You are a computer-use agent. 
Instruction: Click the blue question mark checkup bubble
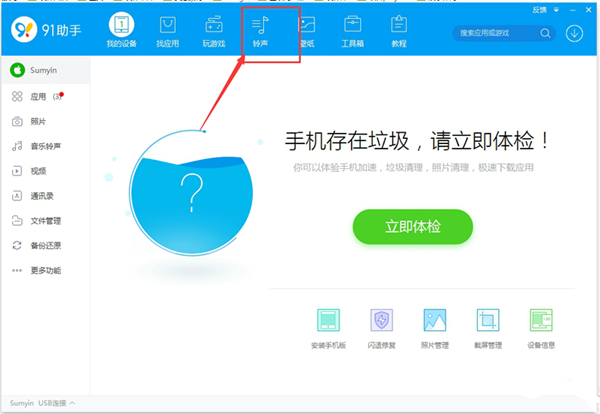191,192
